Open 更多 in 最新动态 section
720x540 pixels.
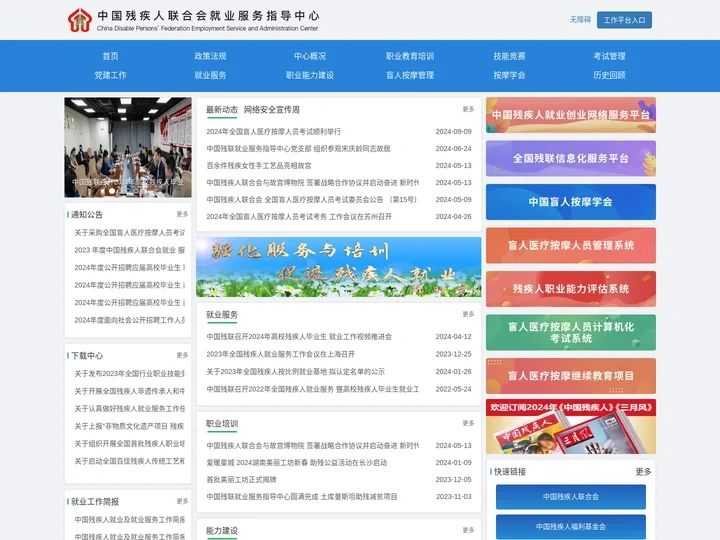point(468,109)
